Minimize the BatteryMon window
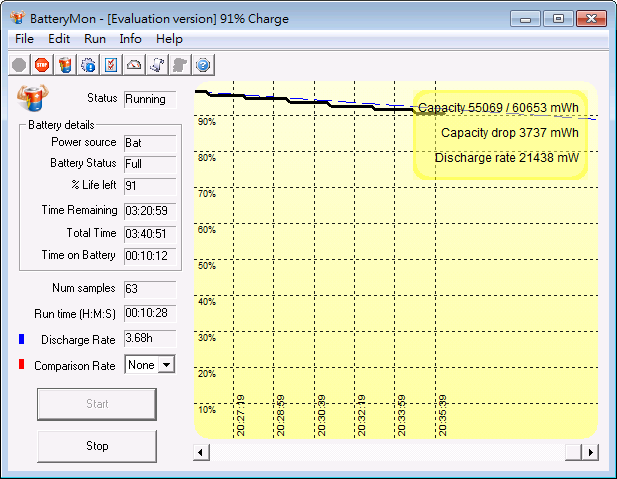The width and height of the screenshot is (617, 479). pos(525,18)
